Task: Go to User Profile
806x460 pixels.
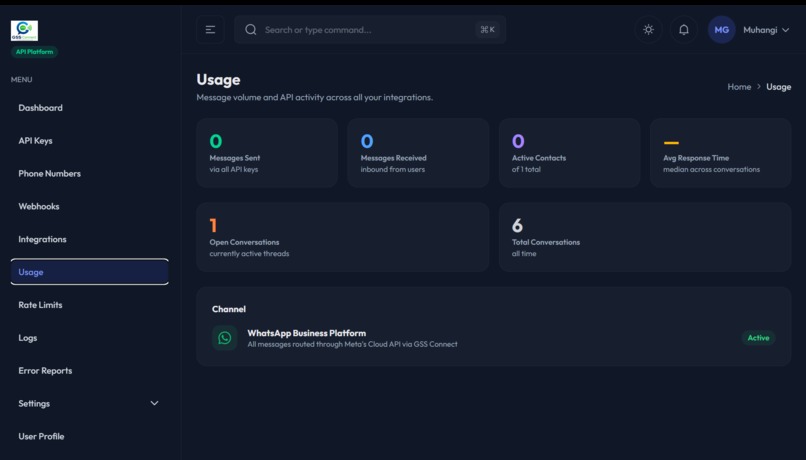Action: tap(89, 436)
